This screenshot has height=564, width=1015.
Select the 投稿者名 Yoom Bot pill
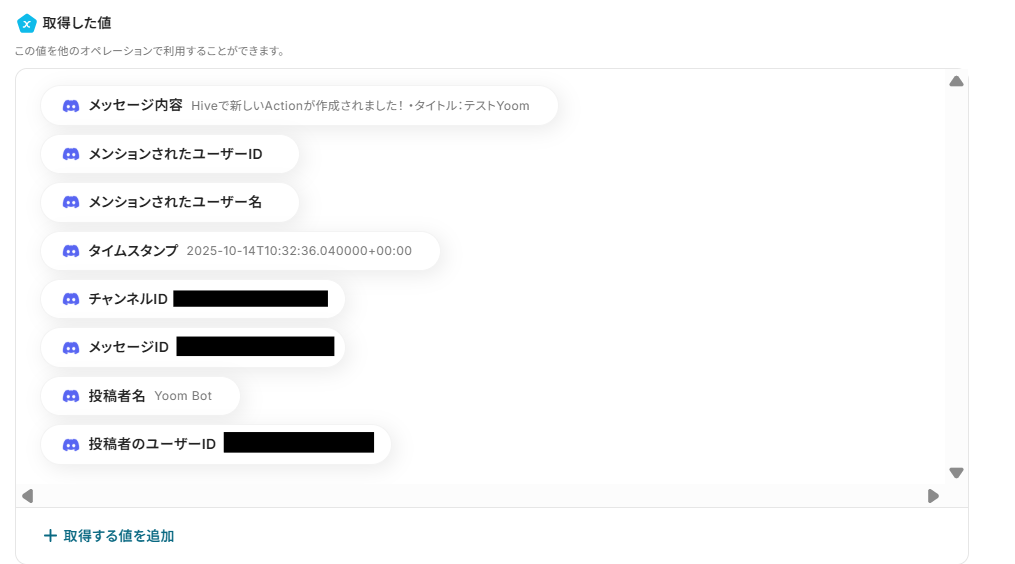coord(140,396)
